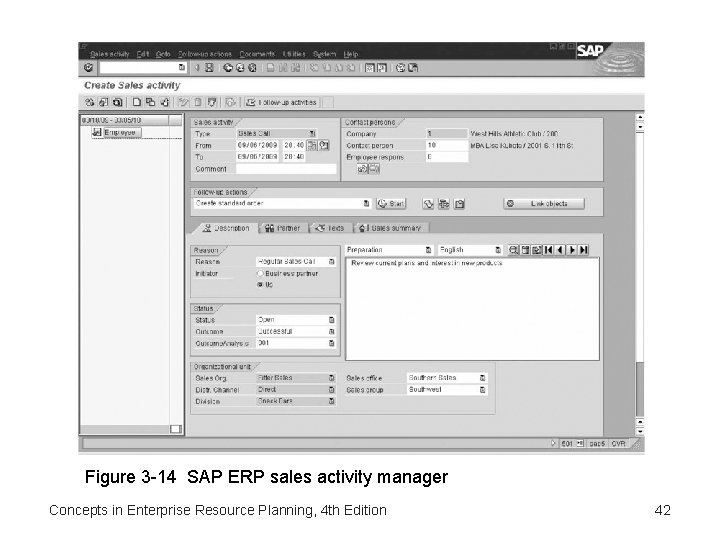Image resolution: width=720 pixels, height=540 pixels.
Task: Click the red Cancel icon in top toolbar
Action: [x=252, y=68]
